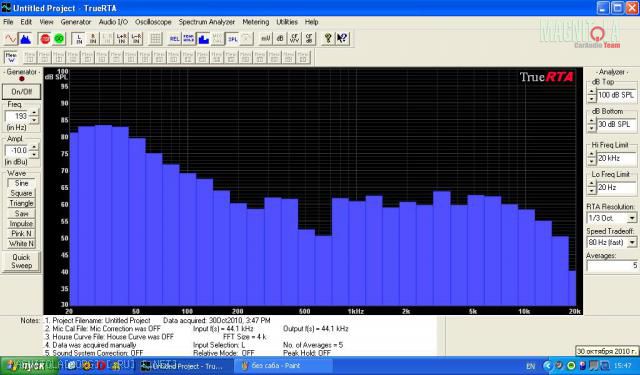The height and width of the screenshot is (375, 640).
Task: Click the generator On/Off button
Action: (22, 92)
